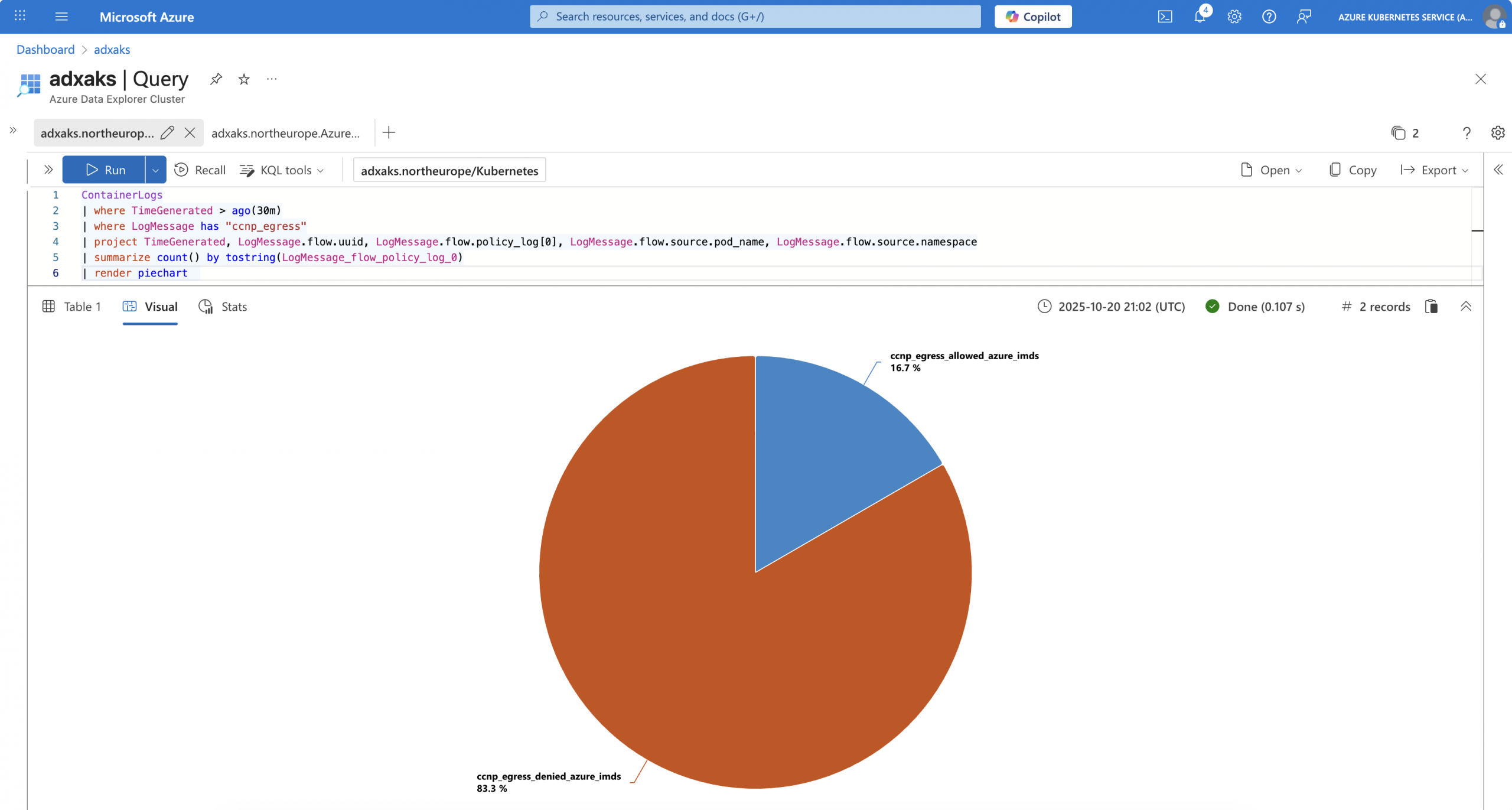1512x810 pixels.
Task: Open the feedback icon in header
Action: [1304, 17]
